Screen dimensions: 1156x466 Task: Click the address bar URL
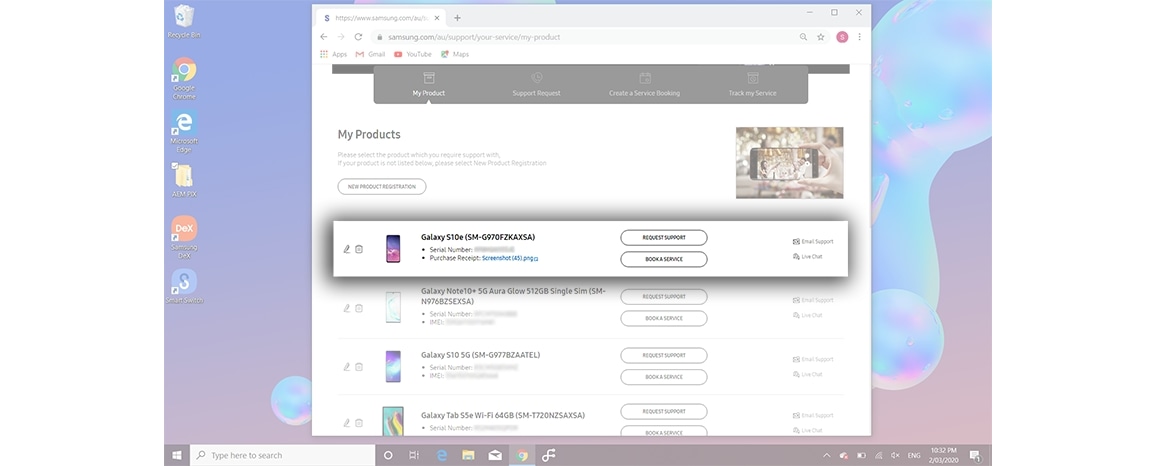[x=474, y=37]
